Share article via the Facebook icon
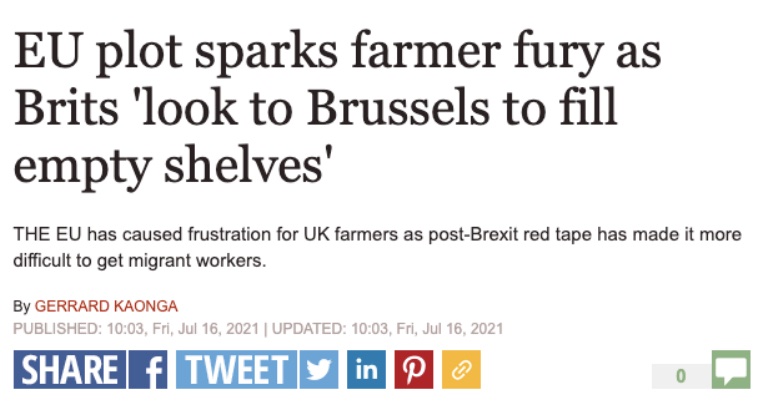This screenshot has height=404, width=768. coord(150,369)
